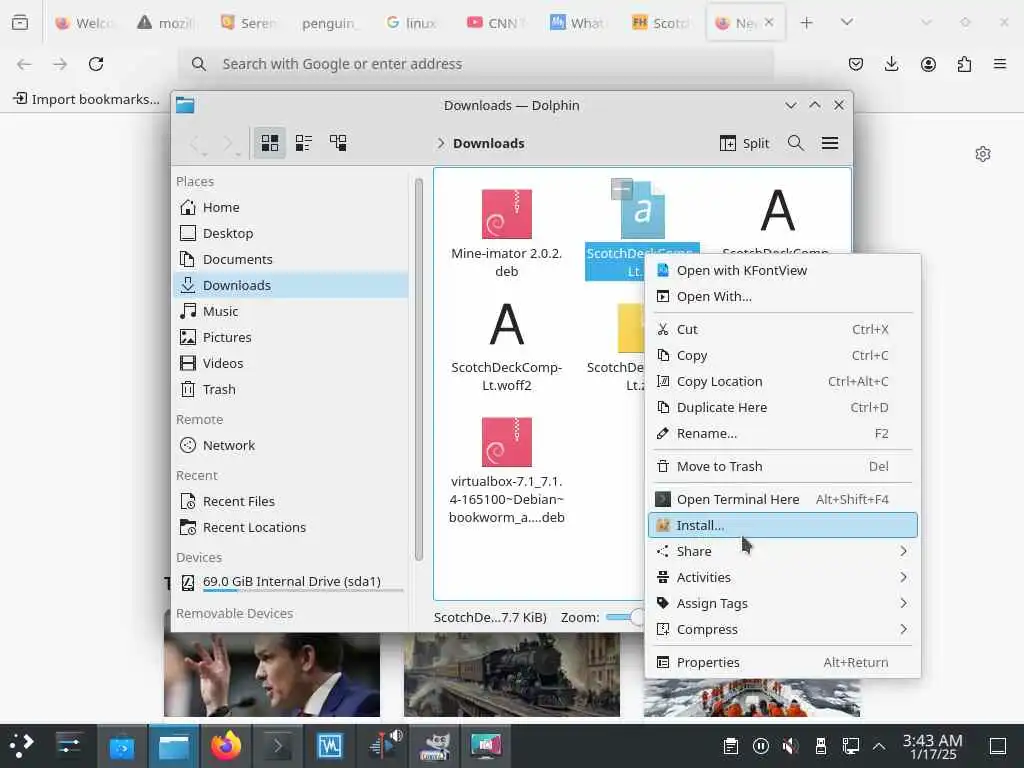
Task: Open Dolphin search with magnifier icon
Action: (795, 143)
